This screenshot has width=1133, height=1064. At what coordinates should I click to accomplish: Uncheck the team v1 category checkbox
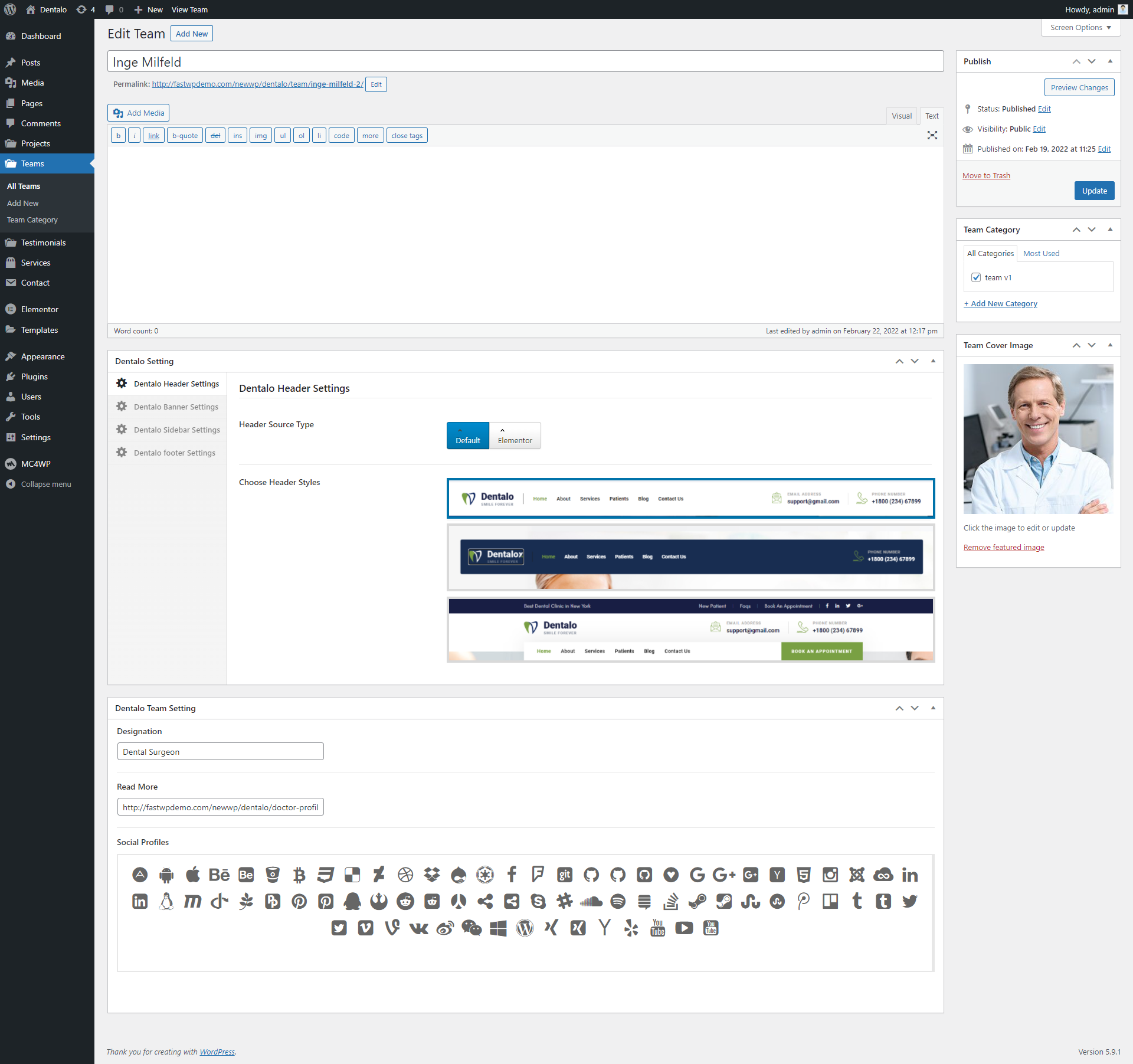(976, 277)
